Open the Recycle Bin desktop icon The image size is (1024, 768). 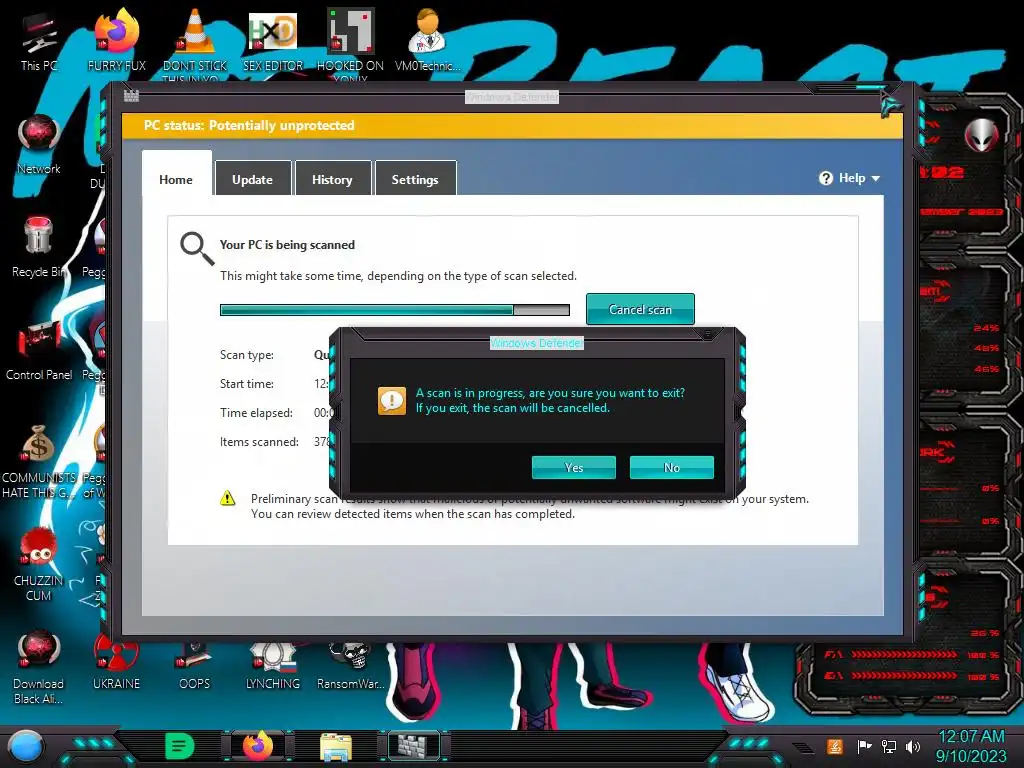coord(39,247)
